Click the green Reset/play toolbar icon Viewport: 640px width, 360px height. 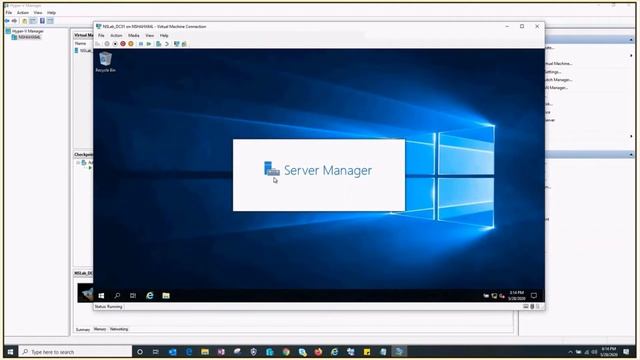(x=149, y=44)
